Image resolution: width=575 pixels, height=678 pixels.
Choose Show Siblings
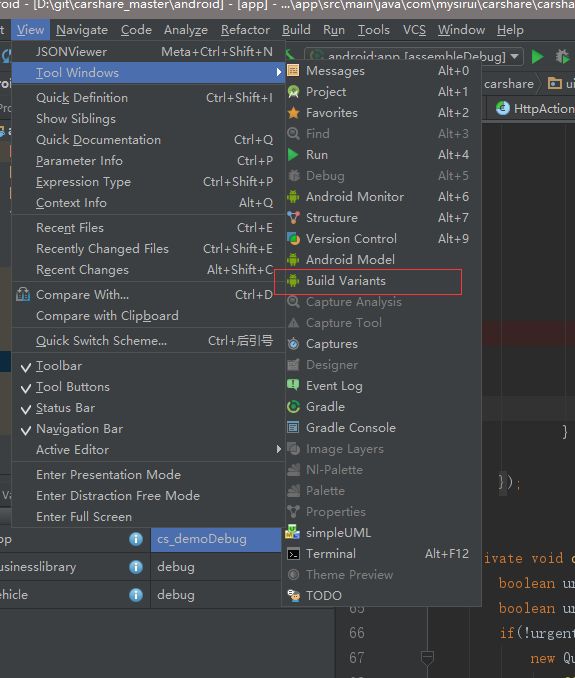pyautogui.click(x=148, y=119)
